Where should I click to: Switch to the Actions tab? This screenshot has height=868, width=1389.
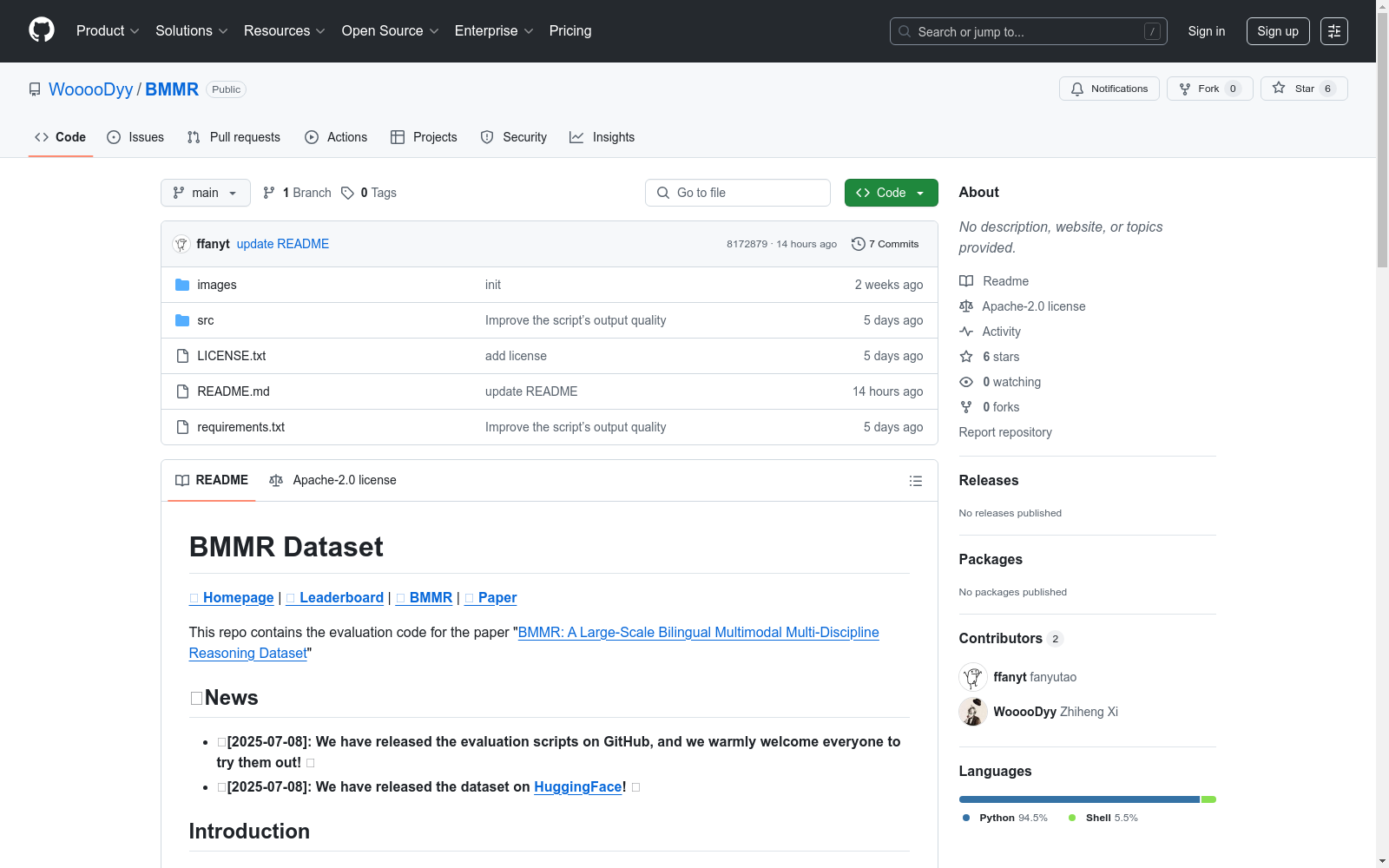coord(336,137)
